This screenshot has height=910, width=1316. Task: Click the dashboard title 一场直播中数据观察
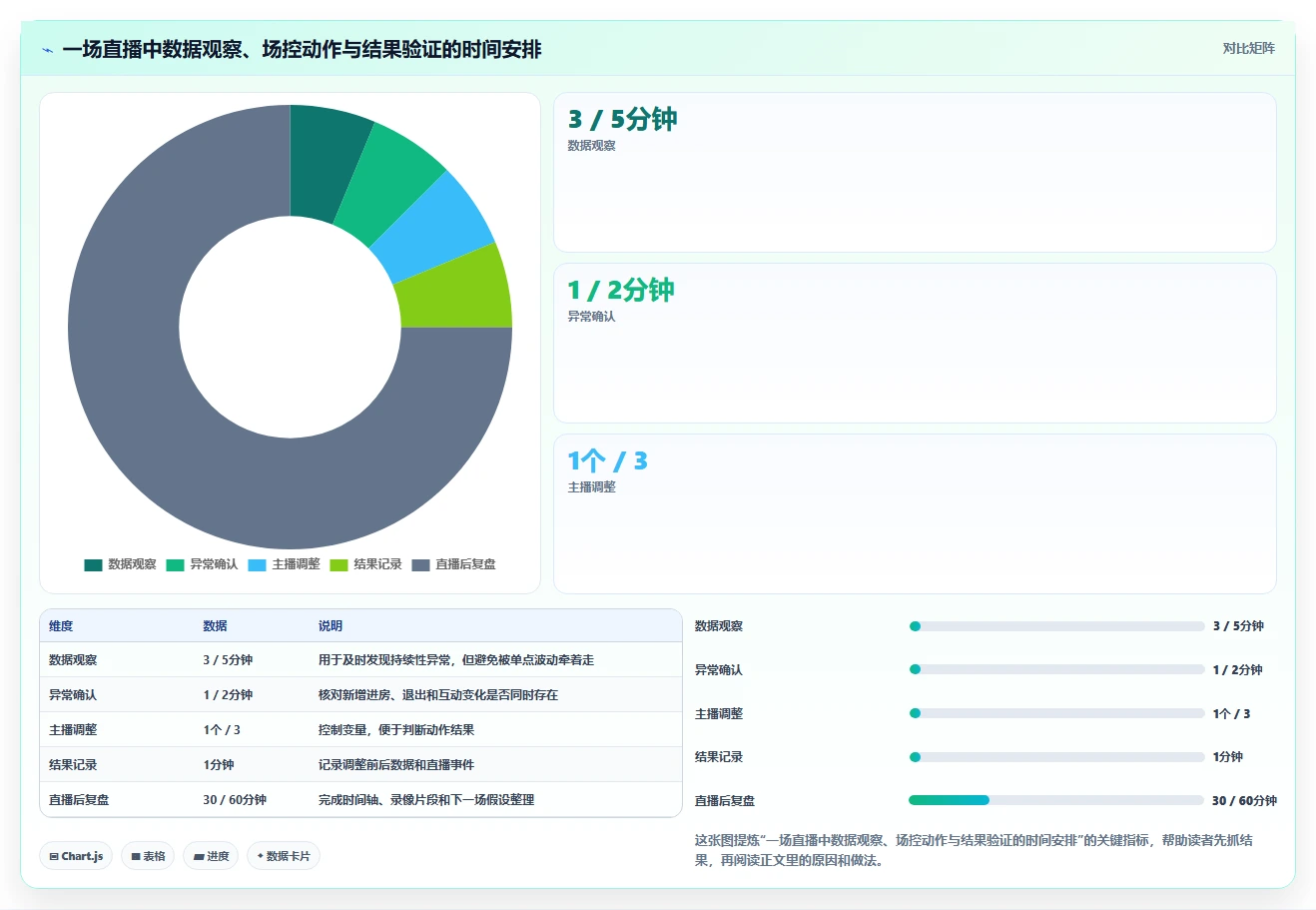click(302, 49)
